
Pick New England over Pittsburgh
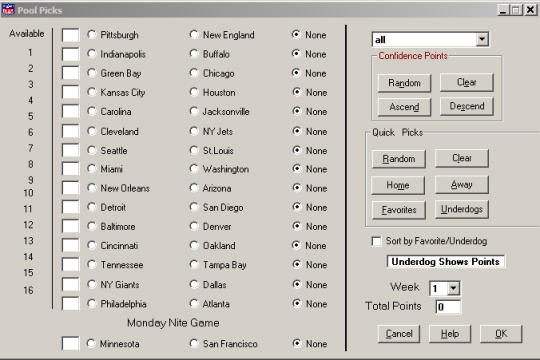194,34
